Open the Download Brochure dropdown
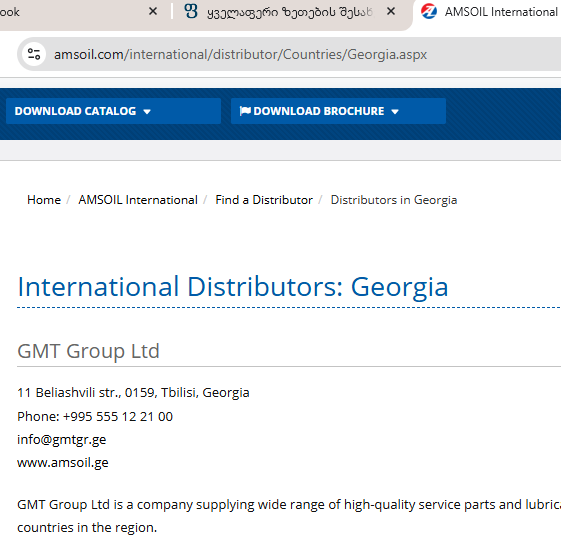Image resolution: width=561 pixels, height=559 pixels. [x=338, y=111]
